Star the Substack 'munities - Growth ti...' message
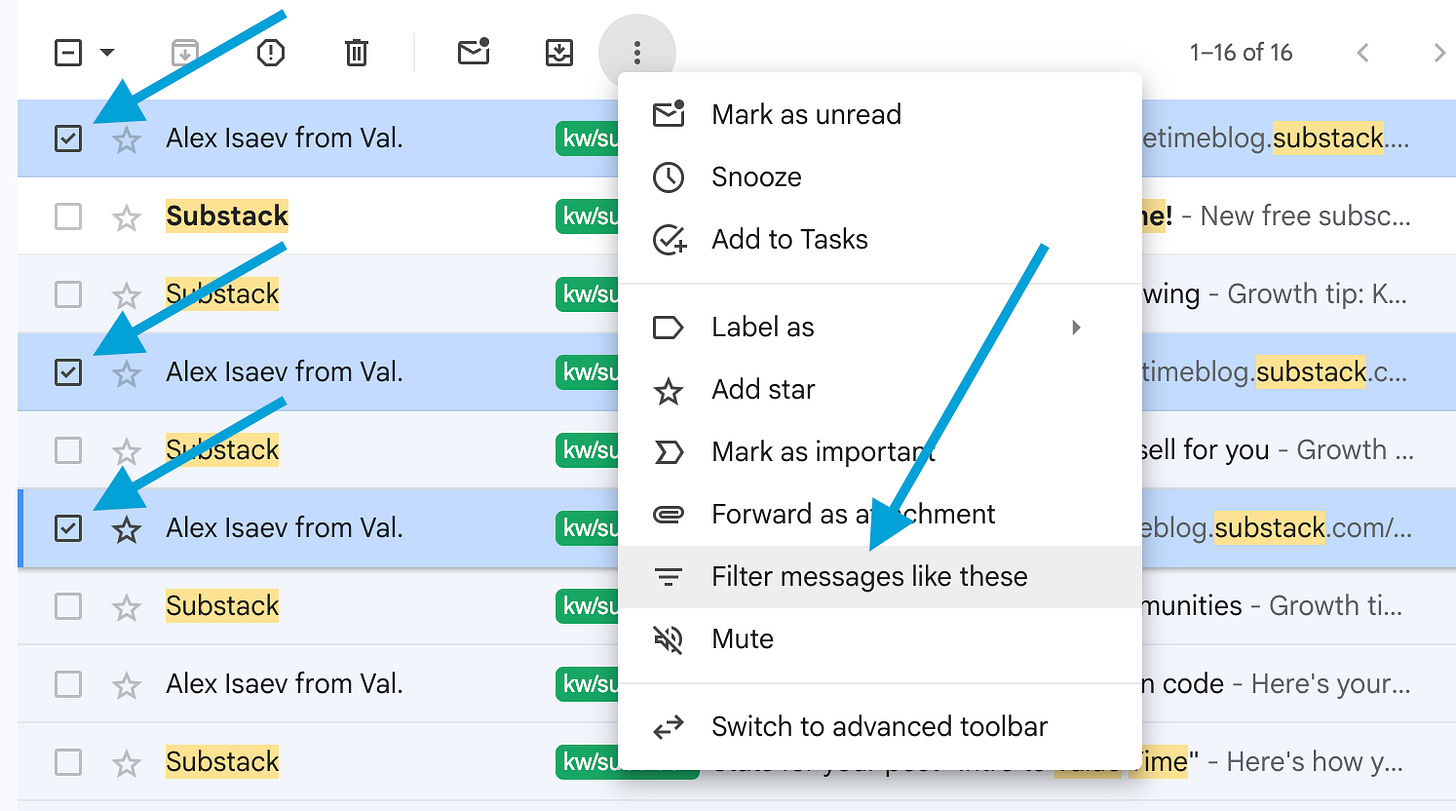This screenshot has width=1456, height=811. click(x=126, y=607)
